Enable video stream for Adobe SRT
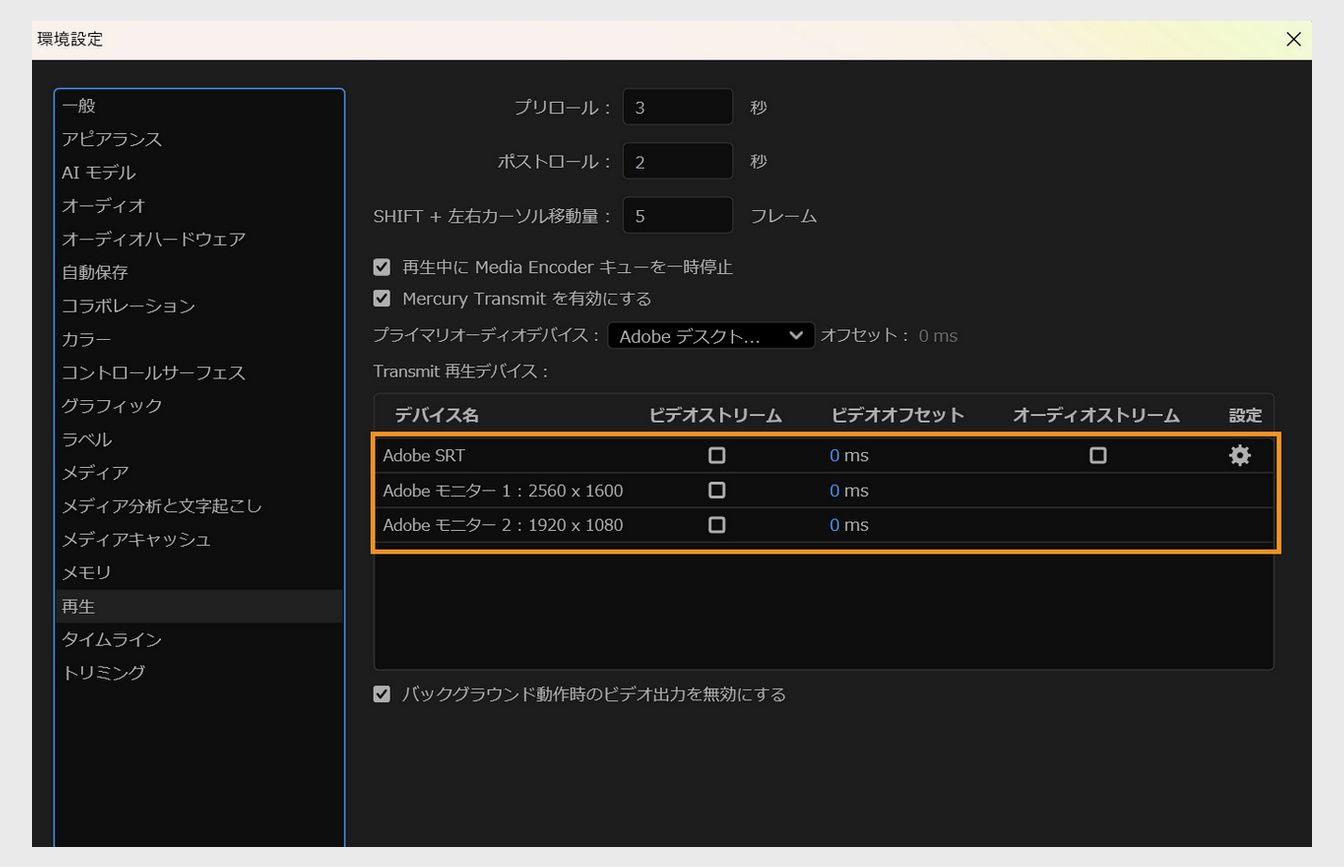Screen dimensions: 1344x867 point(716,456)
